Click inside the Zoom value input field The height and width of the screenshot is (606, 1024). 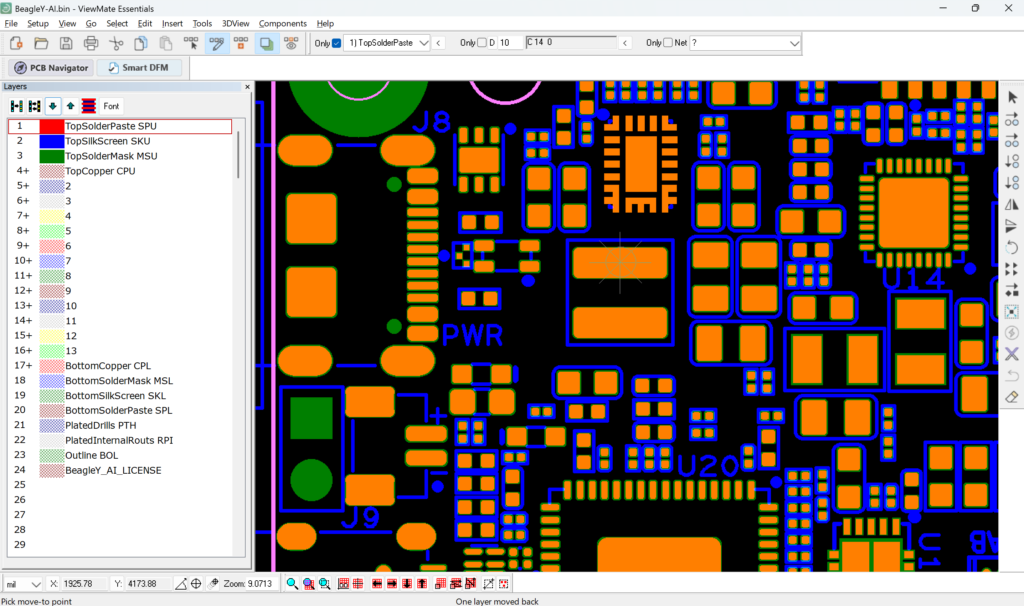tap(262, 583)
